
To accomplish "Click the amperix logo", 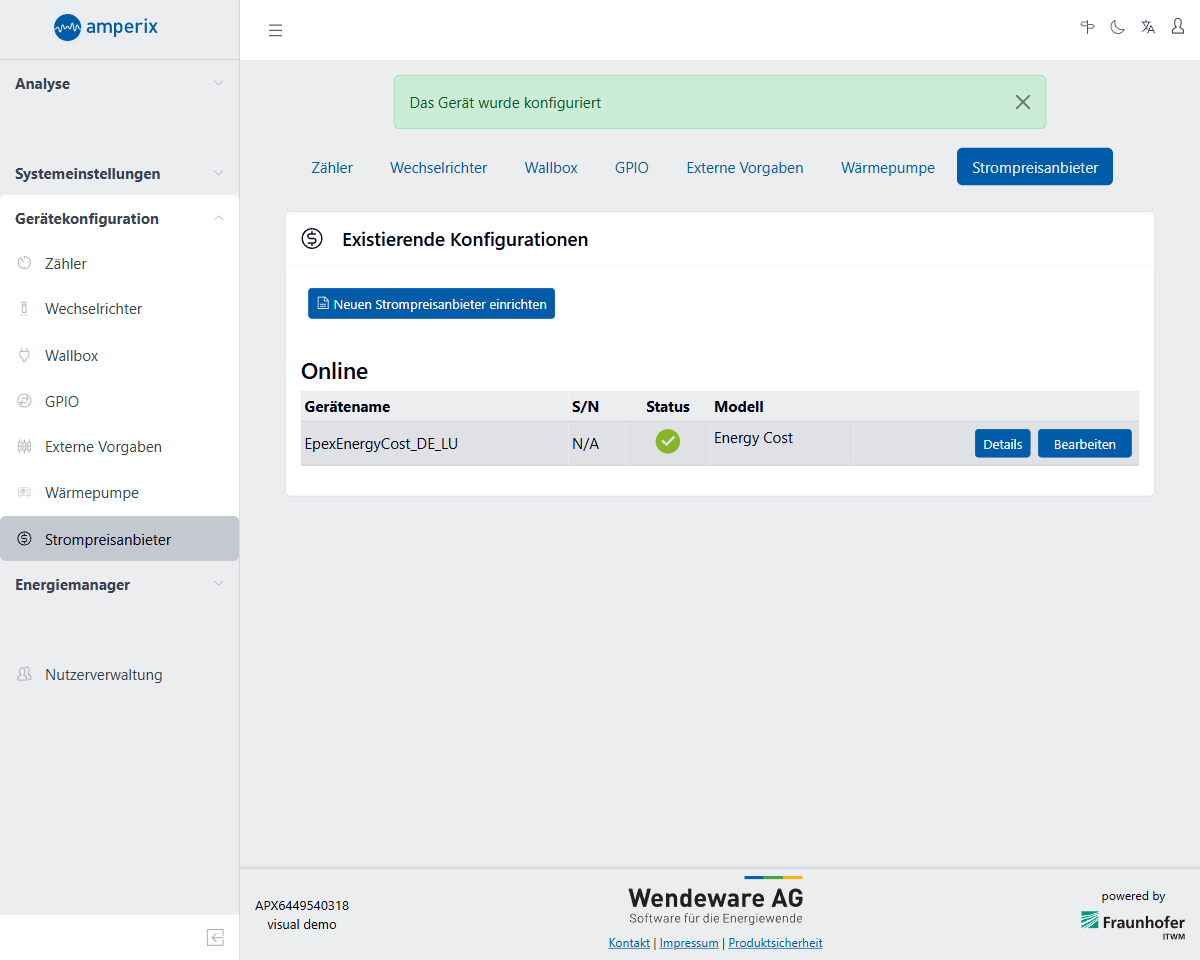I will (106, 28).
